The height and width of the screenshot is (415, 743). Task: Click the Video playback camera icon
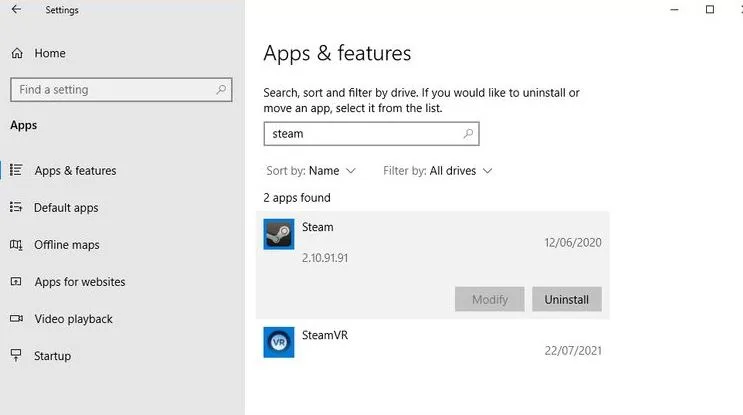[16, 318]
